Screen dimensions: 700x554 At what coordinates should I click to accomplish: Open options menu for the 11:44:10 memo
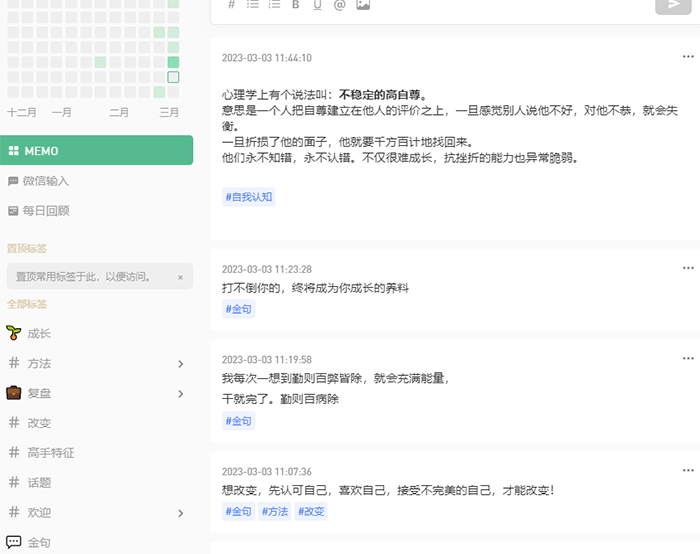pyautogui.click(x=687, y=56)
